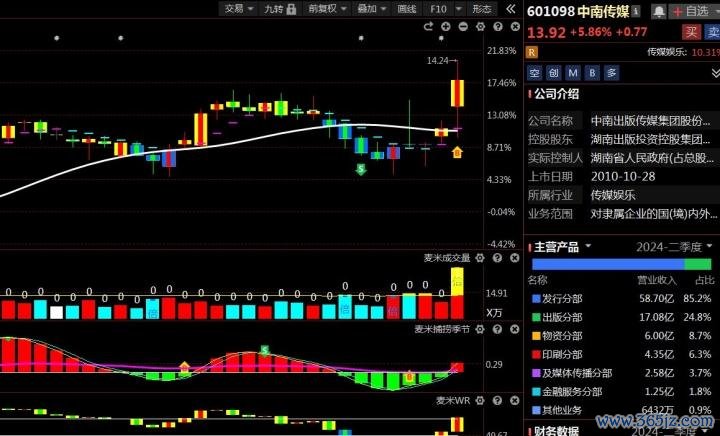Open the 叠加 overlay dropdown
The image size is (720, 436).
[x=371, y=9]
